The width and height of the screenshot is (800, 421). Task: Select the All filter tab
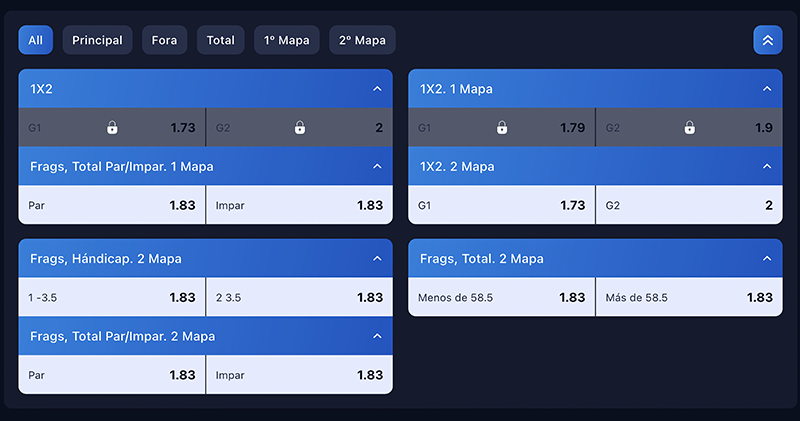35,40
